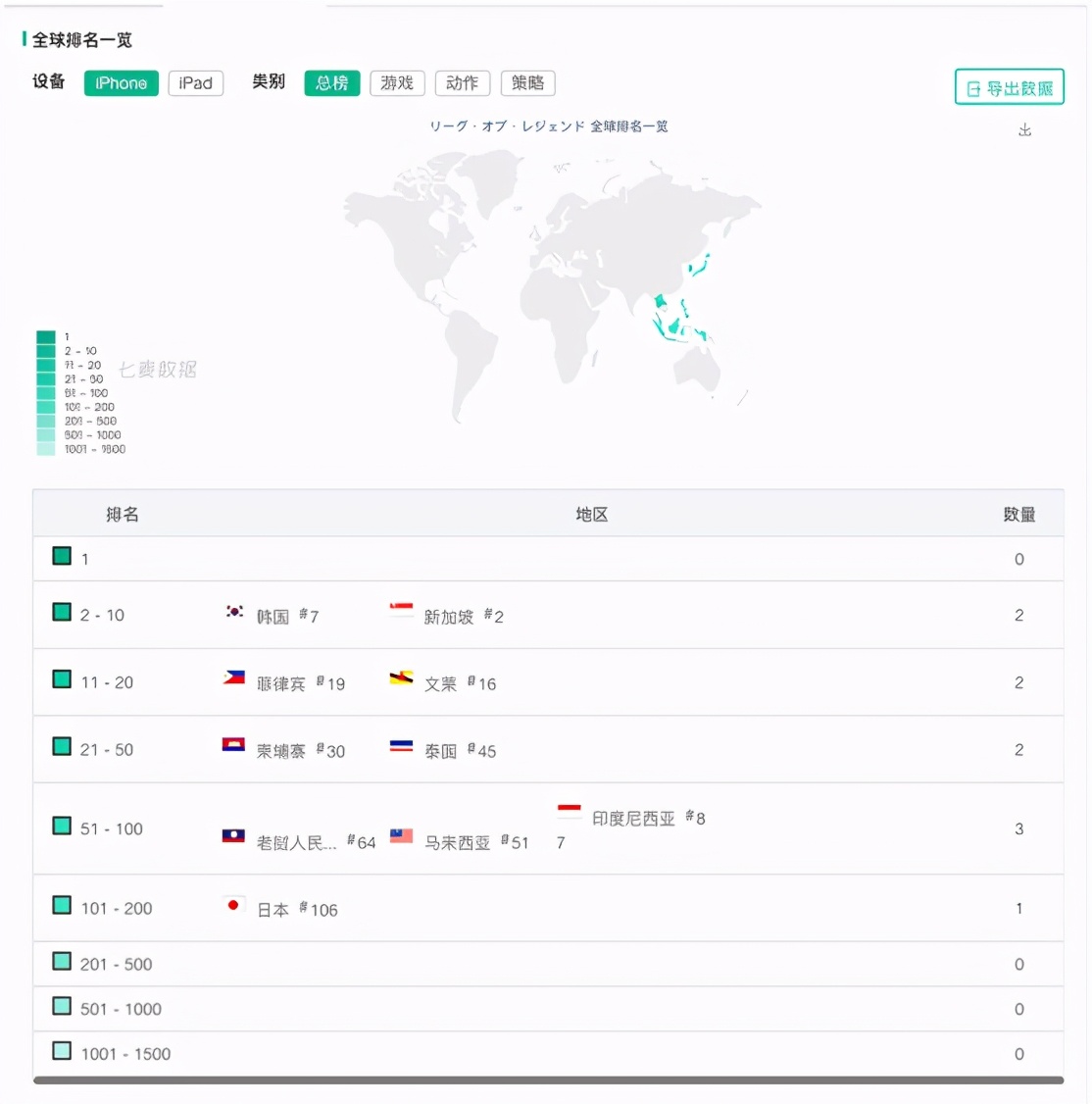Click the map download icon

(x=1025, y=130)
